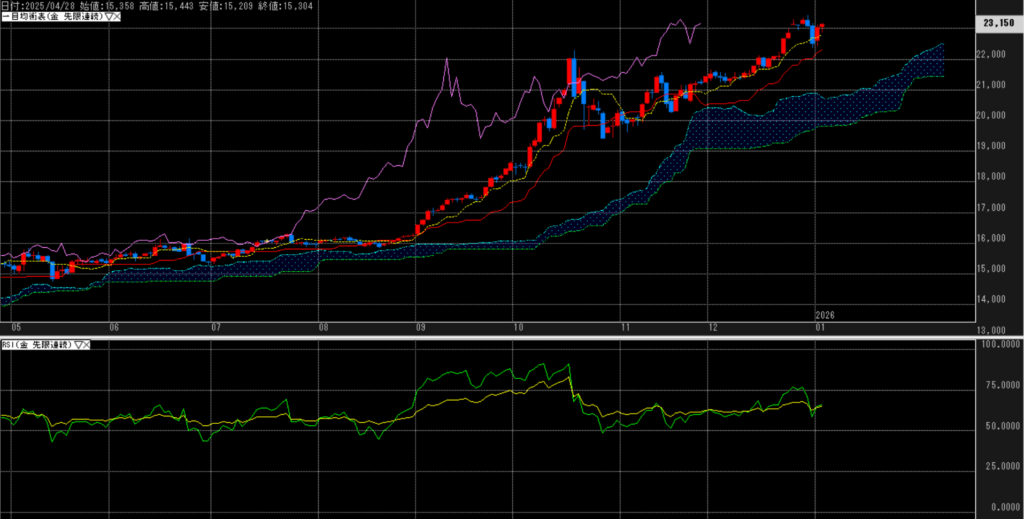Click the RSI(金 先限連続) panel title label
This screenshot has height=519, width=1024.
[x=35, y=344]
